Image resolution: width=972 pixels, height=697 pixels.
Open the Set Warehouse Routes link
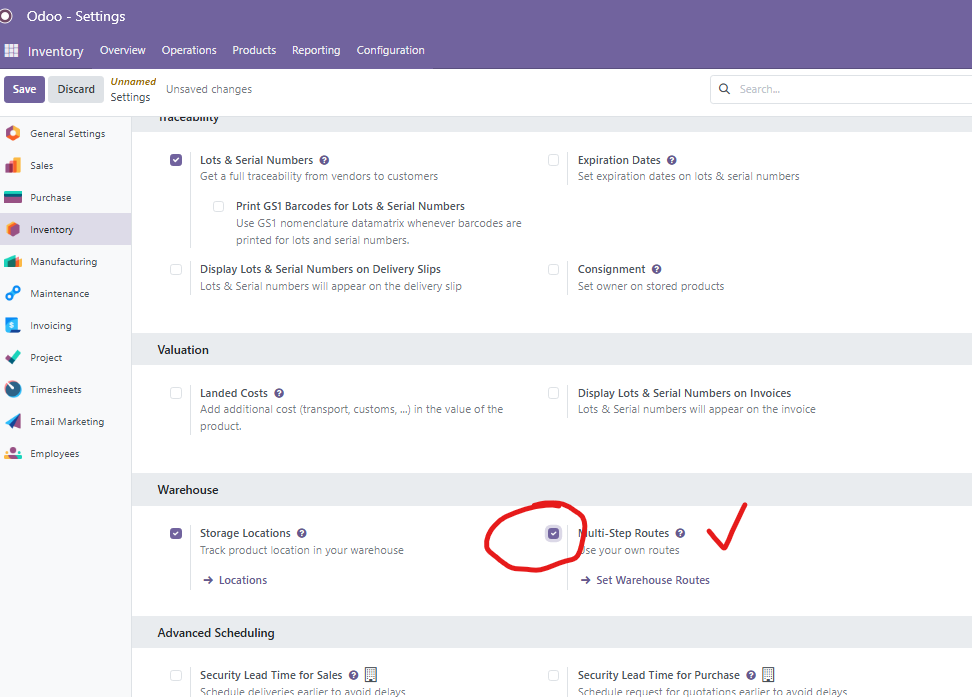[x=652, y=580]
